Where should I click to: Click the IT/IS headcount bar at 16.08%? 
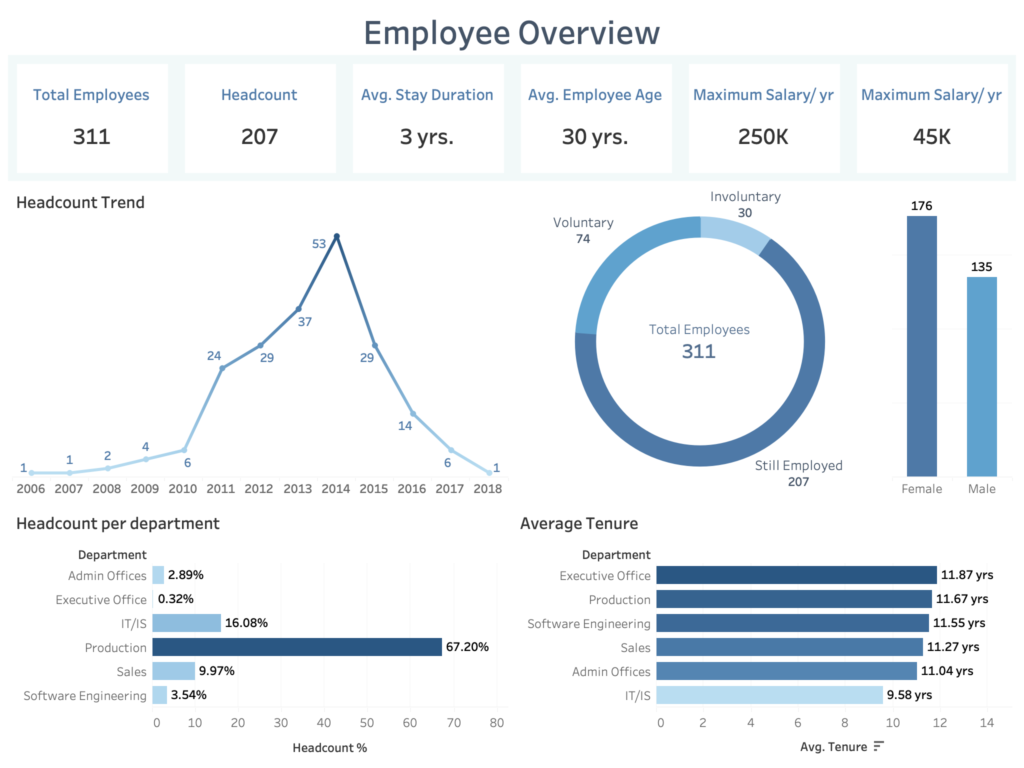pyautogui.click(x=186, y=623)
